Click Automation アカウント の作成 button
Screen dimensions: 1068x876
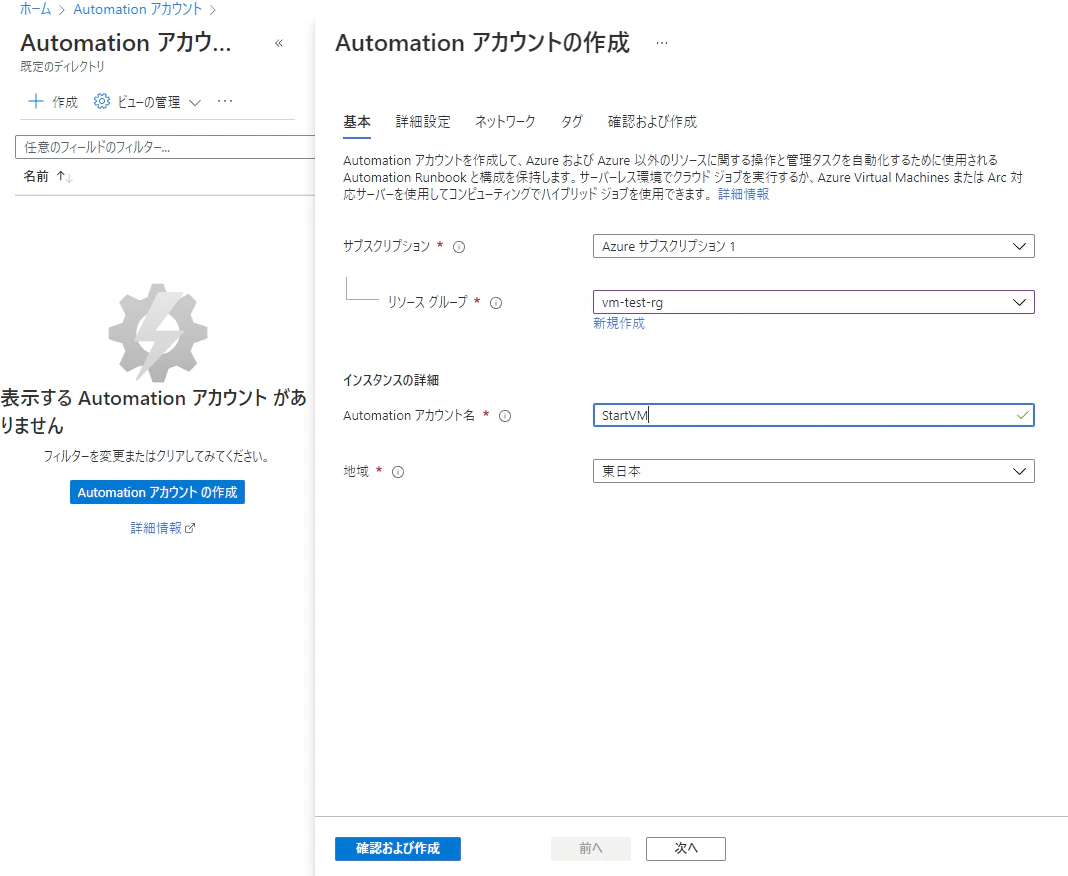pyautogui.click(x=157, y=492)
